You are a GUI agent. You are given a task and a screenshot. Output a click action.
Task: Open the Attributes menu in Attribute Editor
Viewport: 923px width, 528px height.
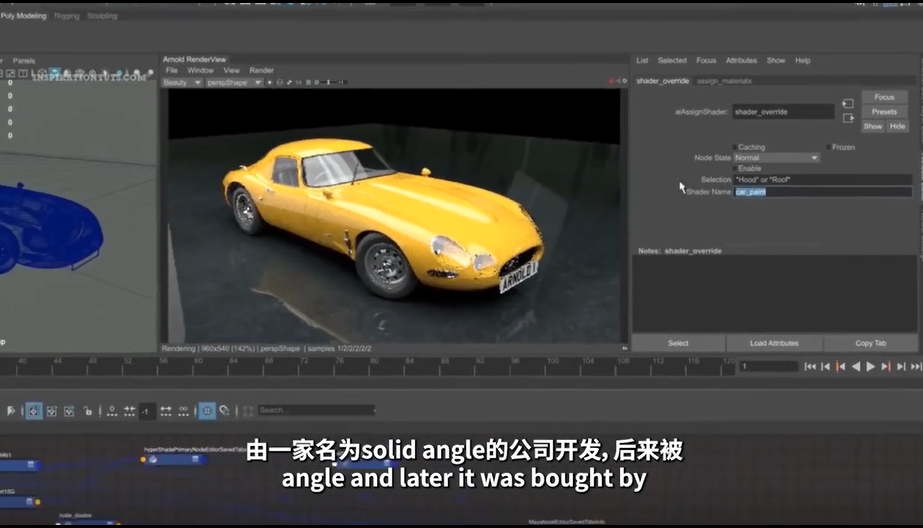tap(741, 61)
